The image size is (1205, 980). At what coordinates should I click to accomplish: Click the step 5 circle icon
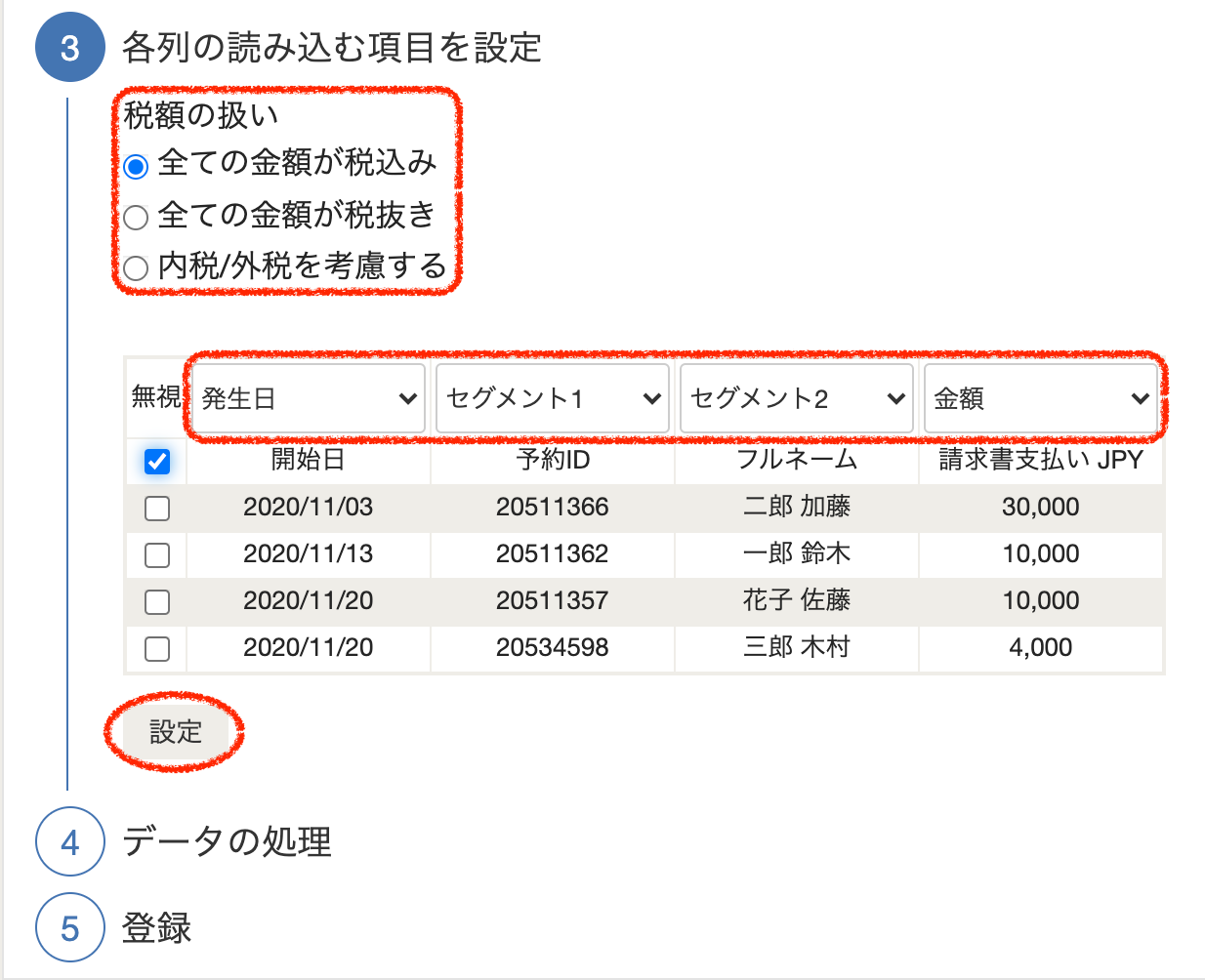point(69,928)
